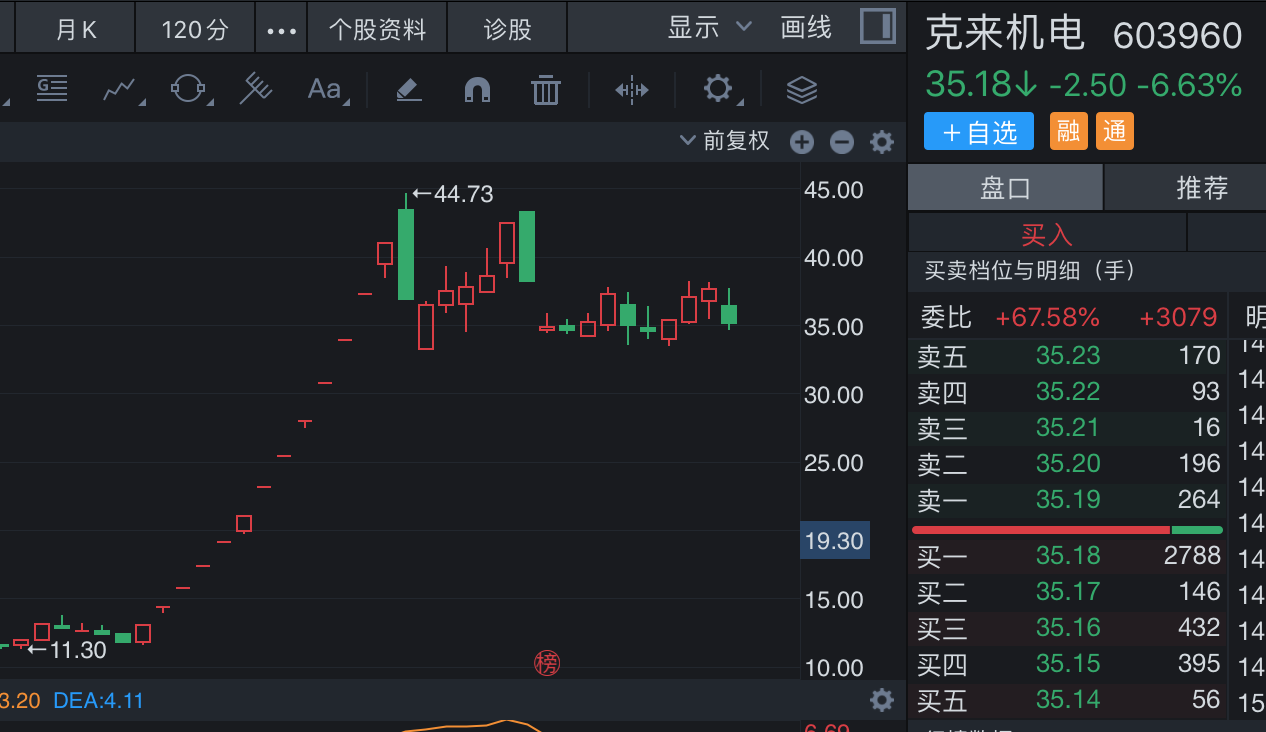
Task: Expand the 前复权 adjustment dropdown
Action: (x=726, y=141)
